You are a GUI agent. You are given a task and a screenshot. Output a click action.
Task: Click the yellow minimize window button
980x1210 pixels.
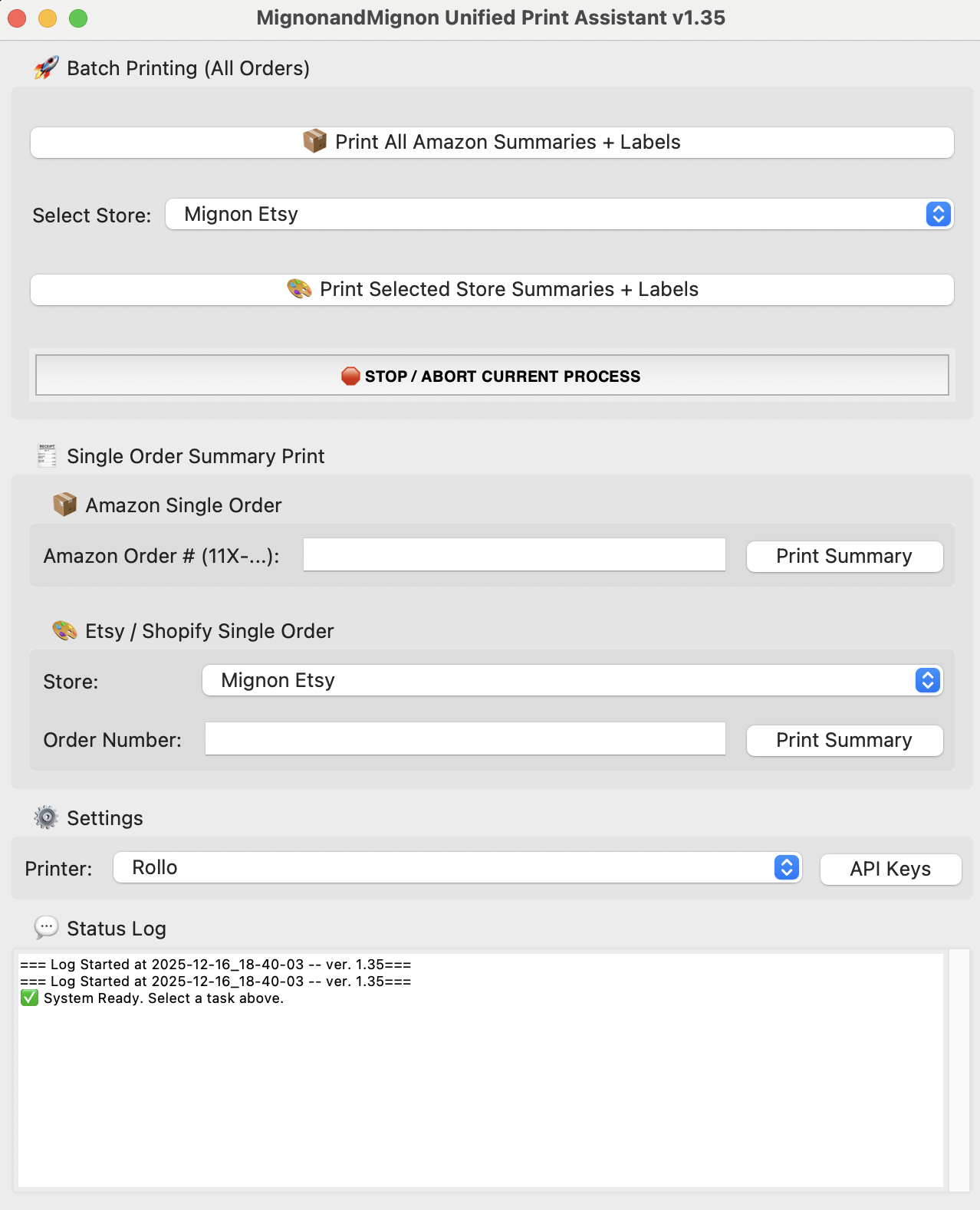pyautogui.click(x=48, y=18)
